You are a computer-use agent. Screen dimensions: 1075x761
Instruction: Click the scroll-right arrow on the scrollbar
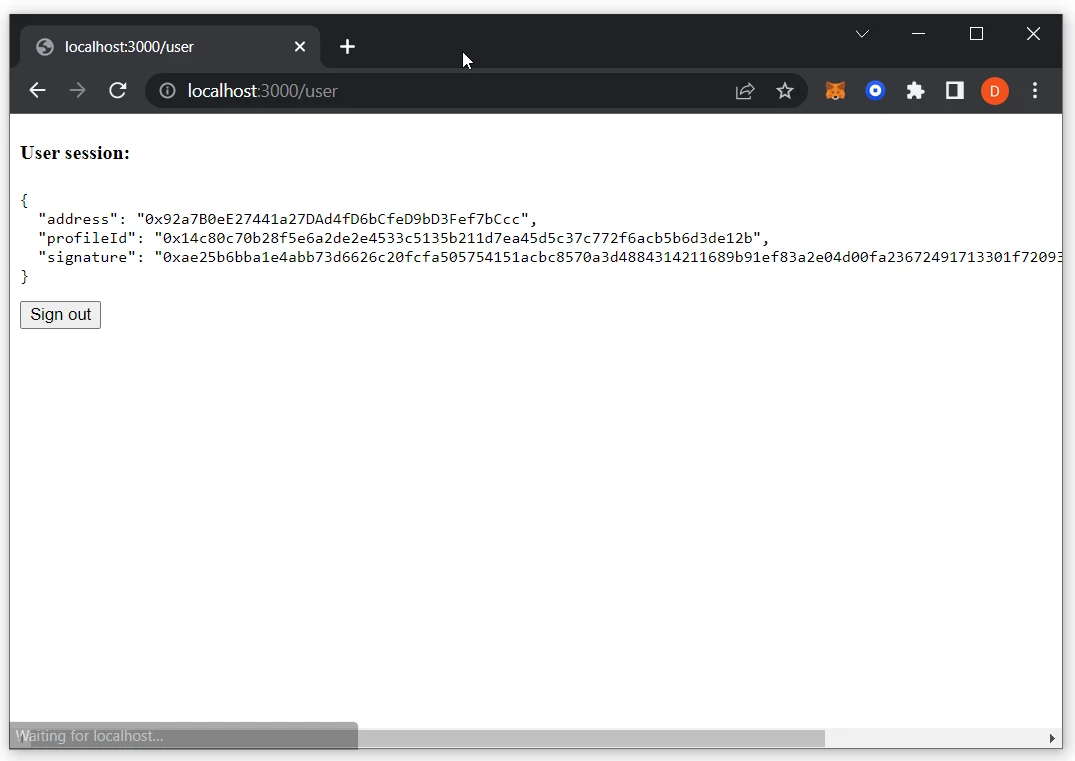(1052, 738)
